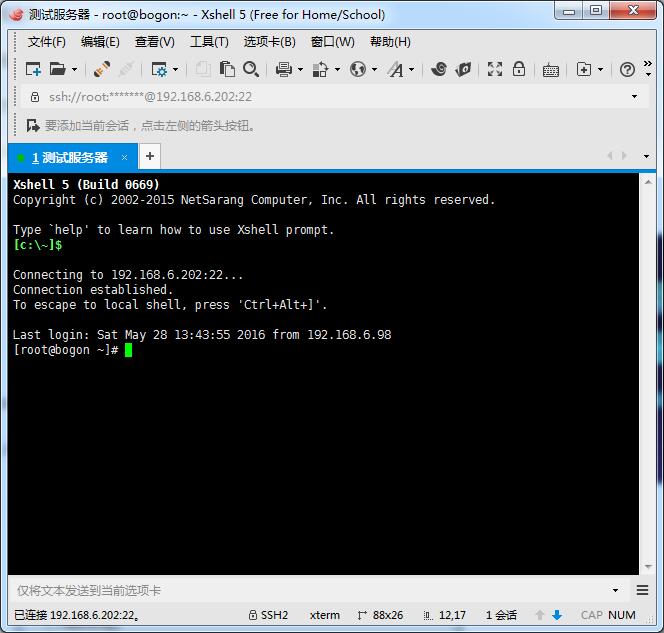Expand the file transfer dropdown arrow
664x633 pixels.
[338, 69]
